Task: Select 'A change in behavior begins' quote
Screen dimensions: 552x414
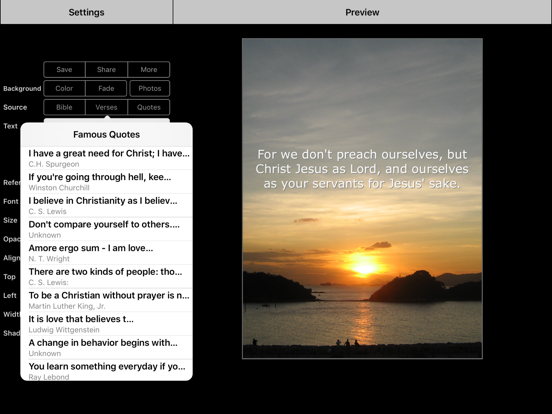Action: pyautogui.click(x=107, y=347)
